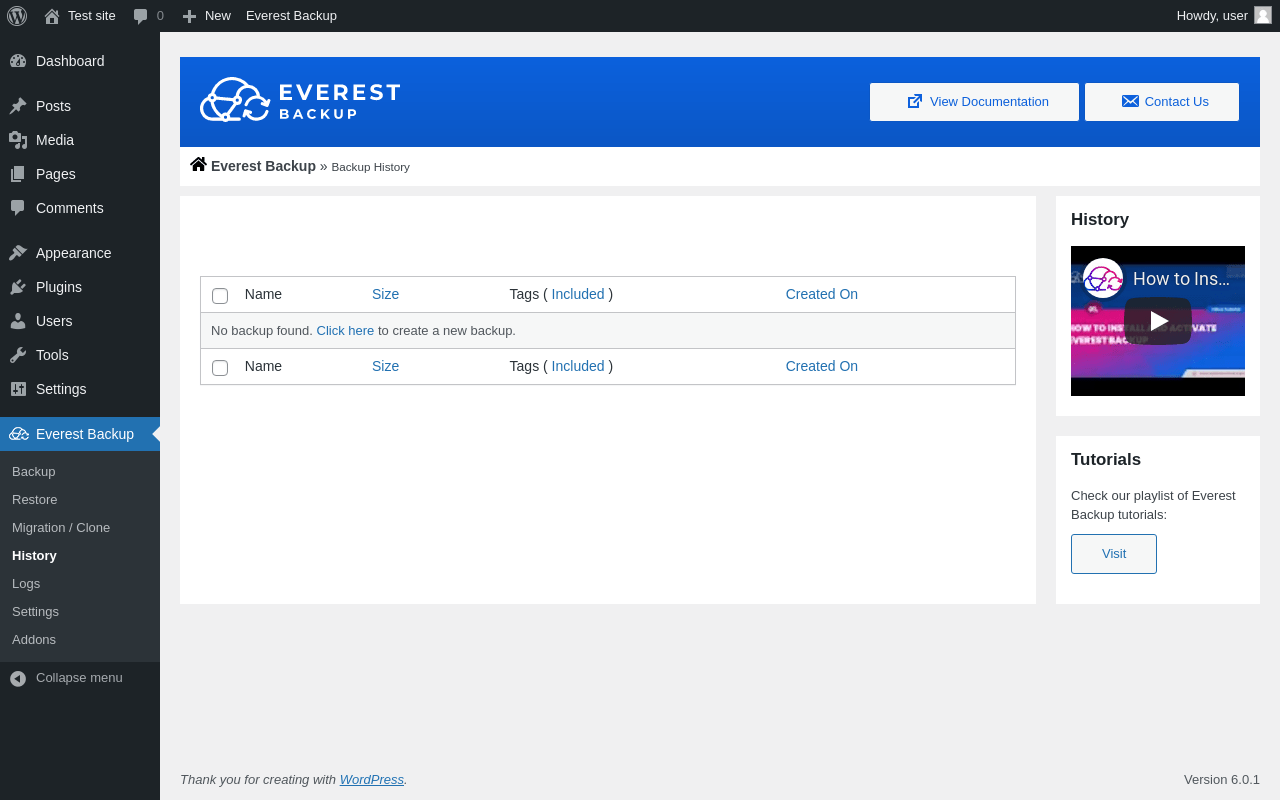This screenshot has width=1280, height=800.
Task: Open the comments bubble icon in admin bar
Action: pos(141,16)
